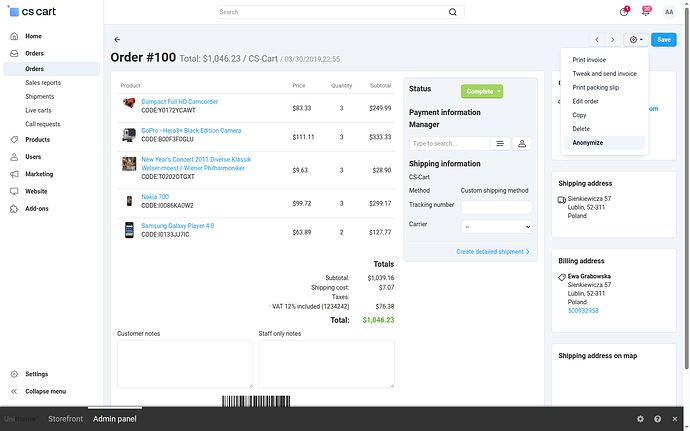Open Sales reports in the sidebar
Screen dimensions: 690x431
coord(43,83)
